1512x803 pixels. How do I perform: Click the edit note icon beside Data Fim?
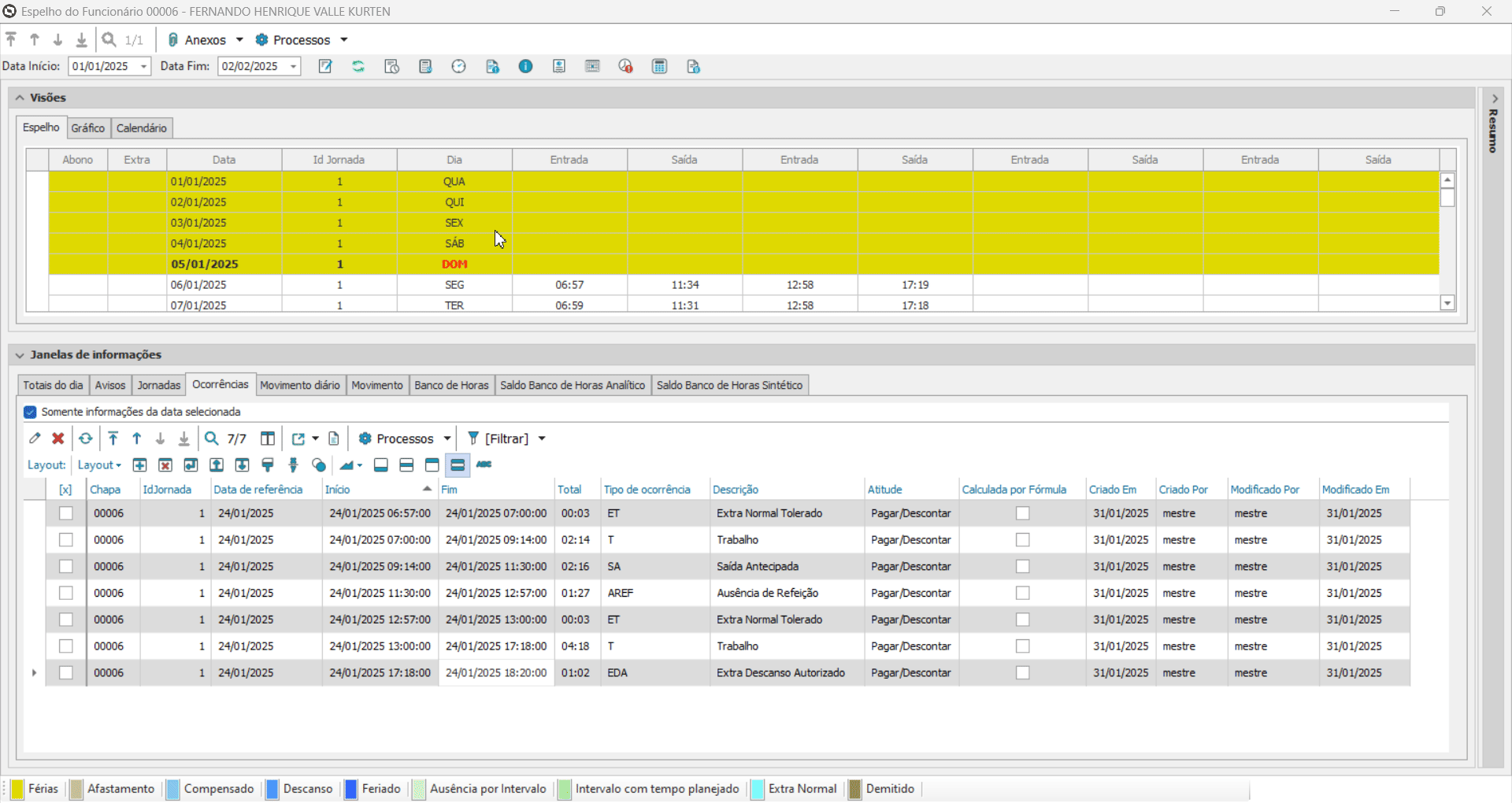click(325, 67)
